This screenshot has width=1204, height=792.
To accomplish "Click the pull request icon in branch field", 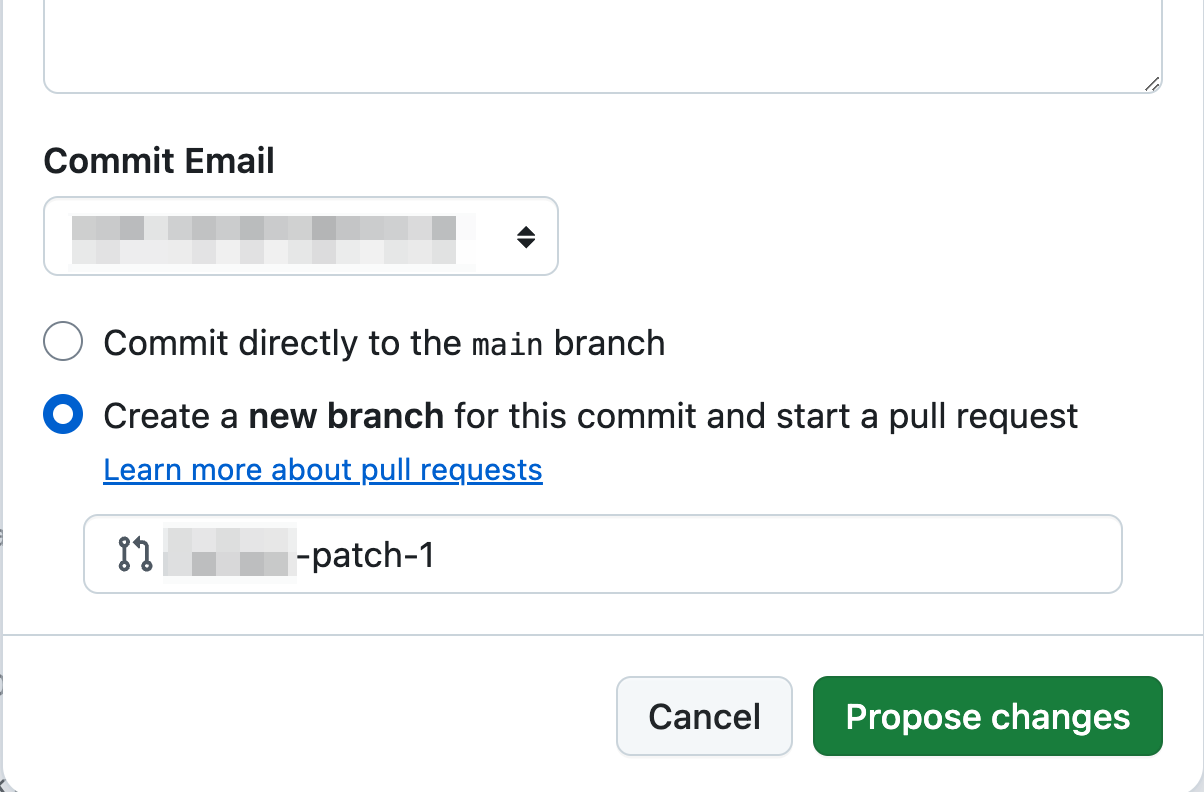I will point(135,553).
